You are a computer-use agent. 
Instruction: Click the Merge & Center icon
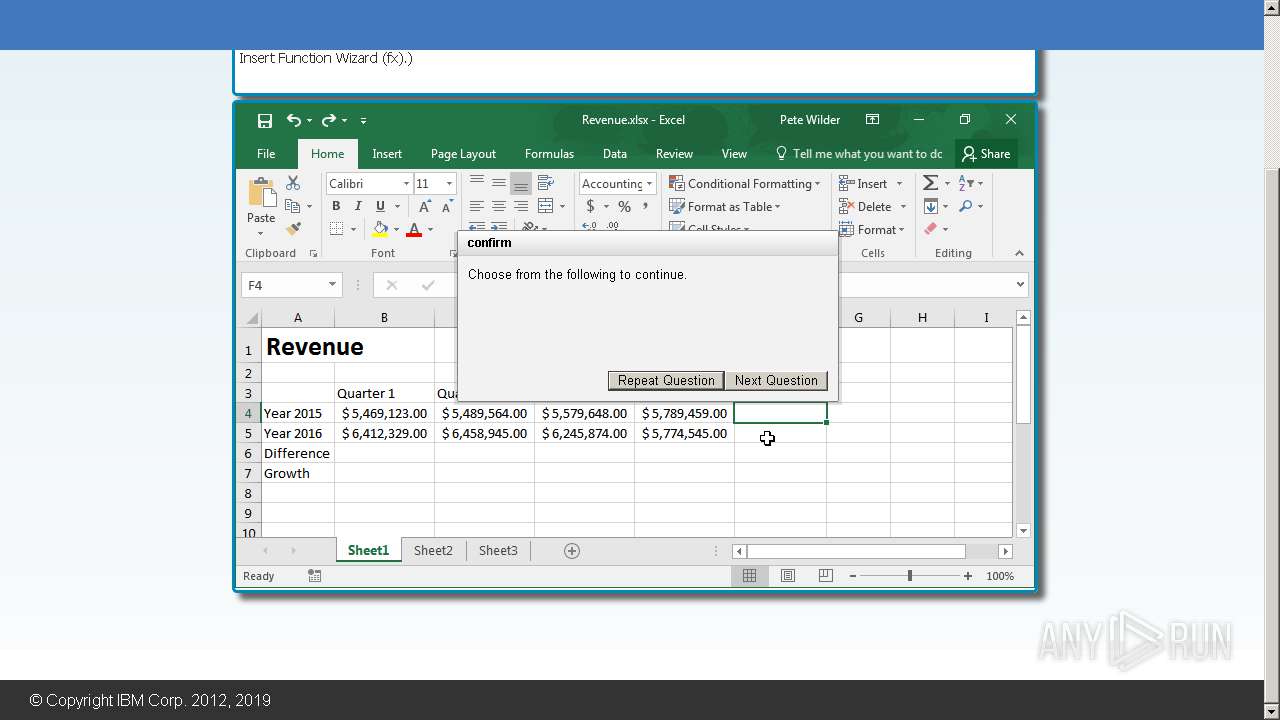click(546, 206)
